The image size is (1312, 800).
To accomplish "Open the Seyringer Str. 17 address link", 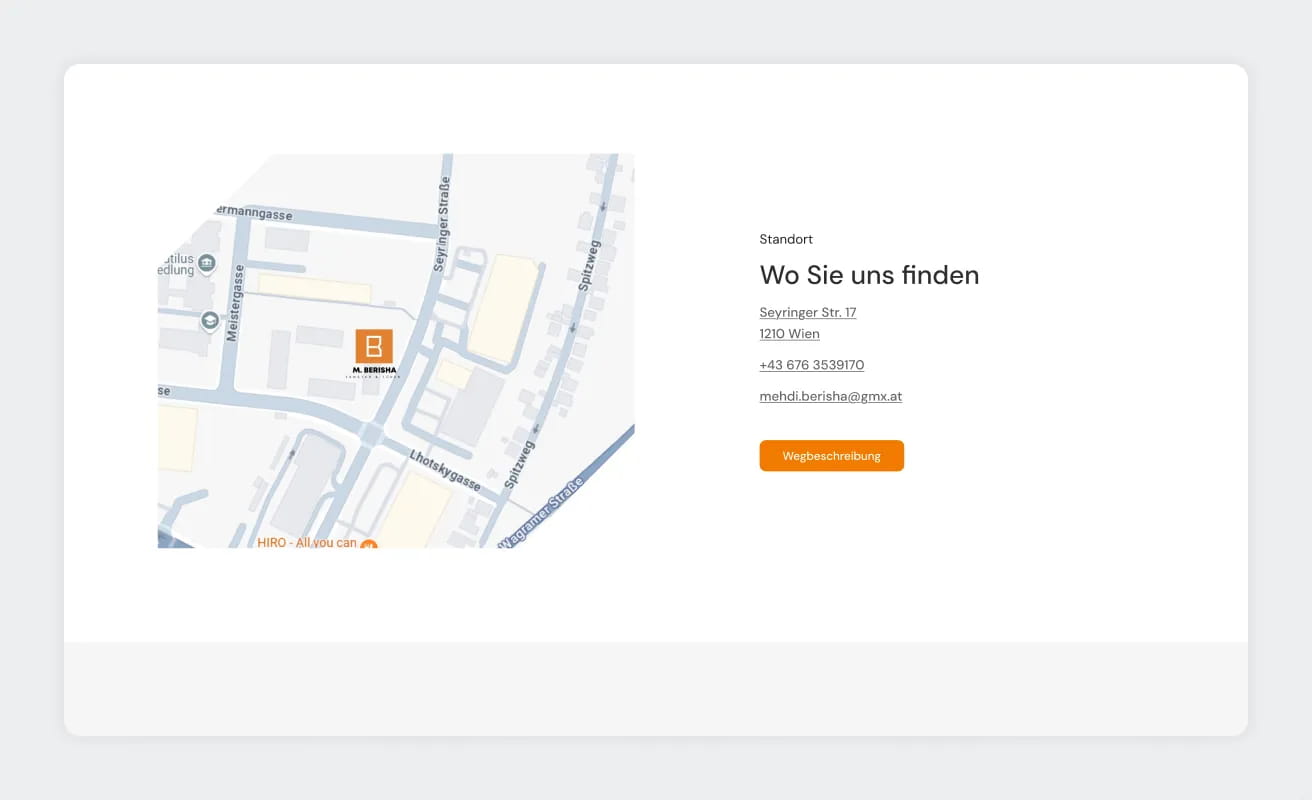I will (x=807, y=313).
